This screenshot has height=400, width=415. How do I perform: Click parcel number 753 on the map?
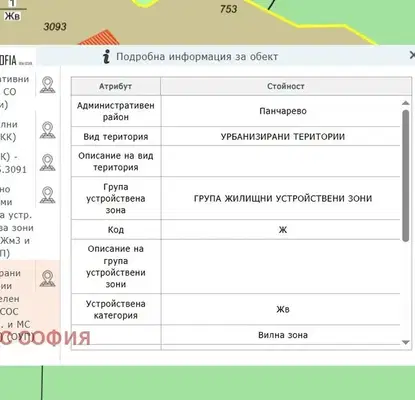[229, 9]
